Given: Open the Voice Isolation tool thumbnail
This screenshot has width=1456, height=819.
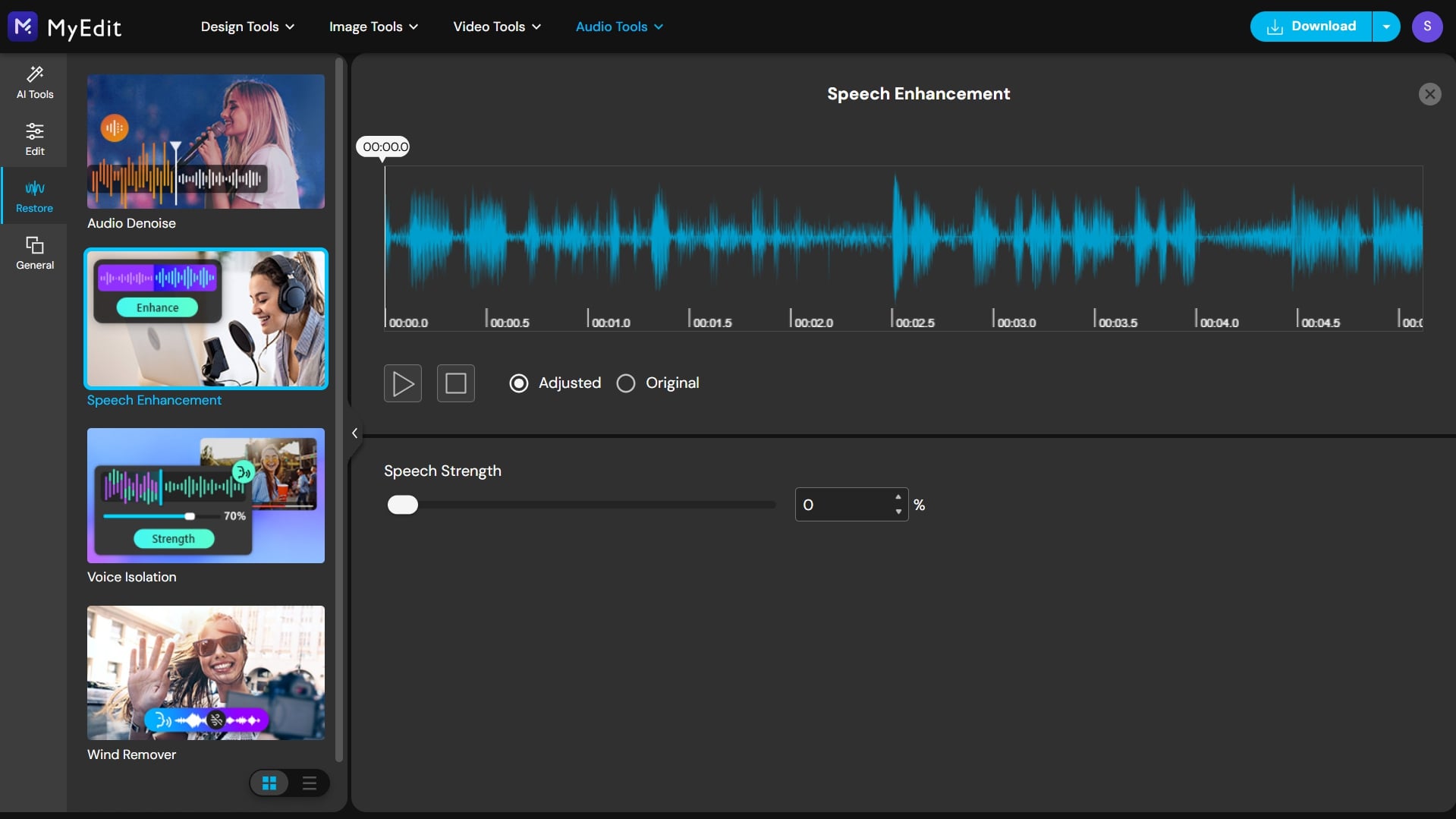Looking at the screenshot, I should 205,496.
